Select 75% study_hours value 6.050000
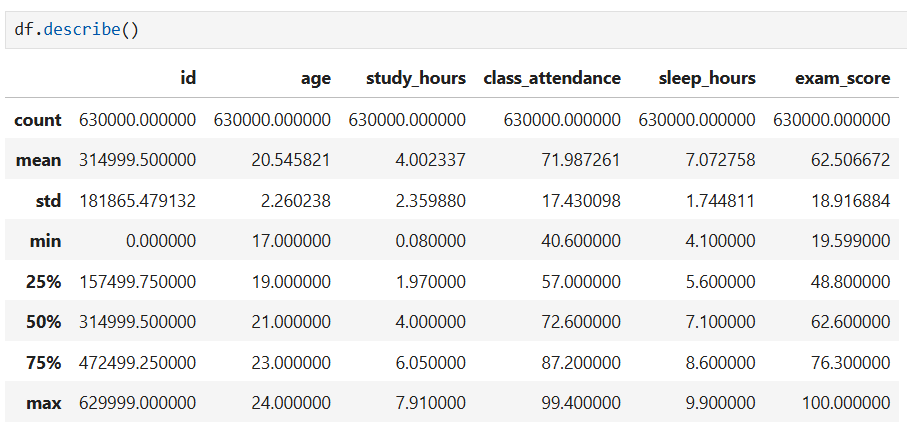This screenshot has height=433, width=907. 431,362
